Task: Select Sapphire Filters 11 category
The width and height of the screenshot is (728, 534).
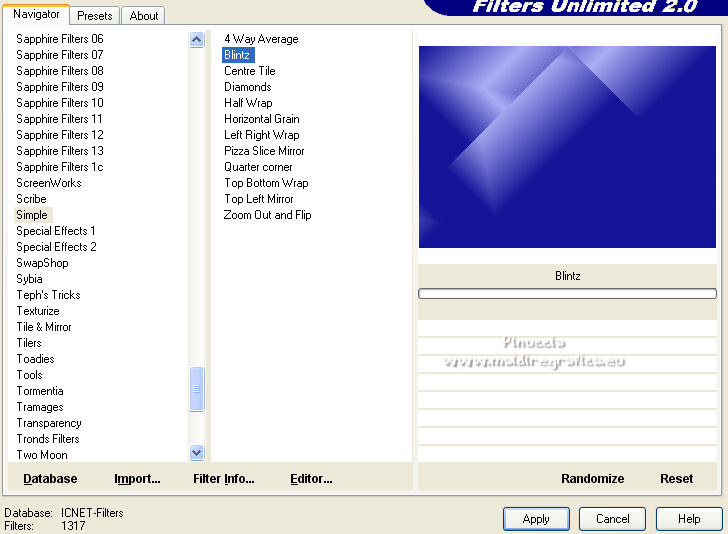Action: (x=59, y=119)
